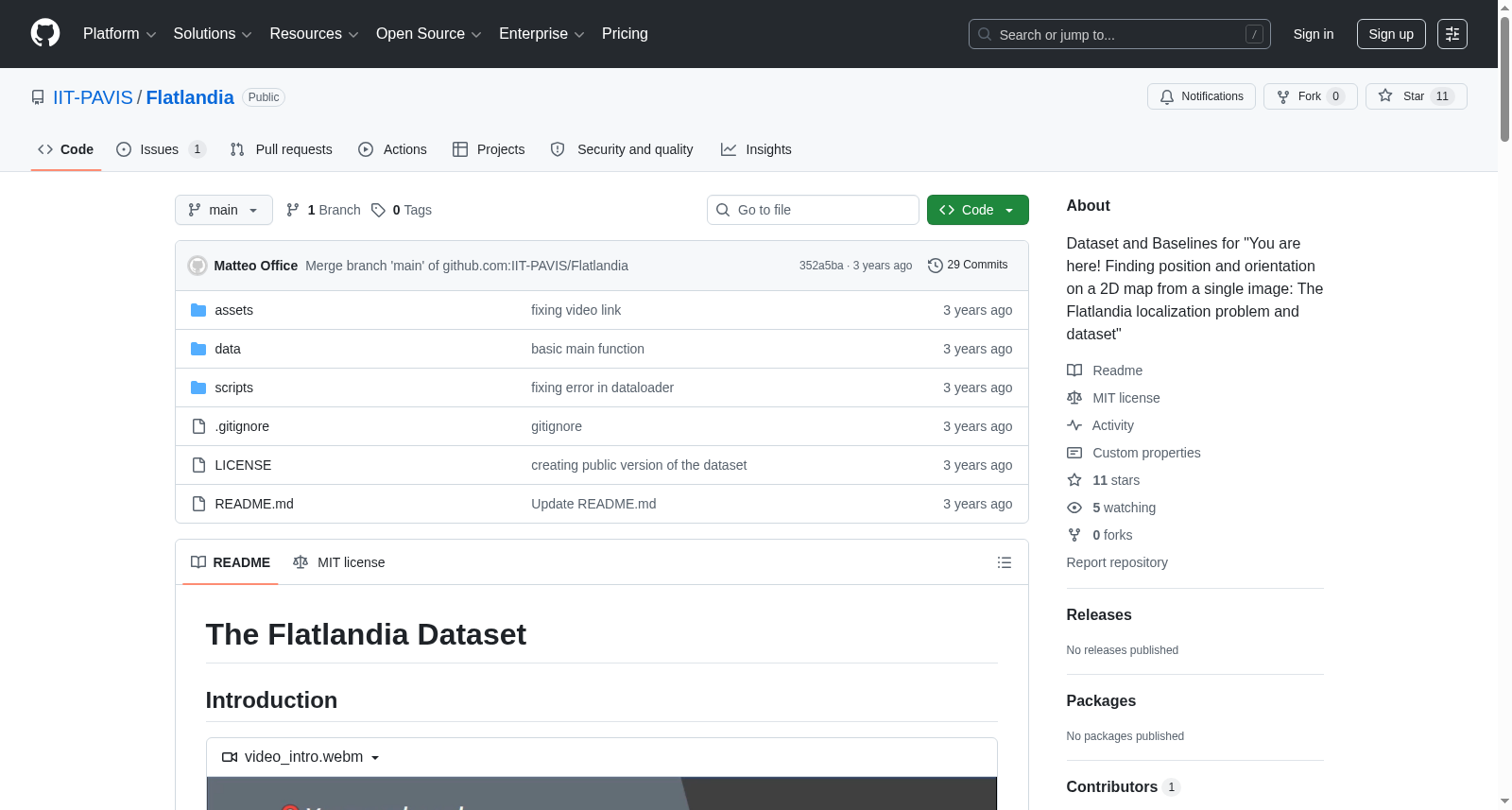Click the Matteo Office avatar

pyautogui.click(x=198, y=266)
